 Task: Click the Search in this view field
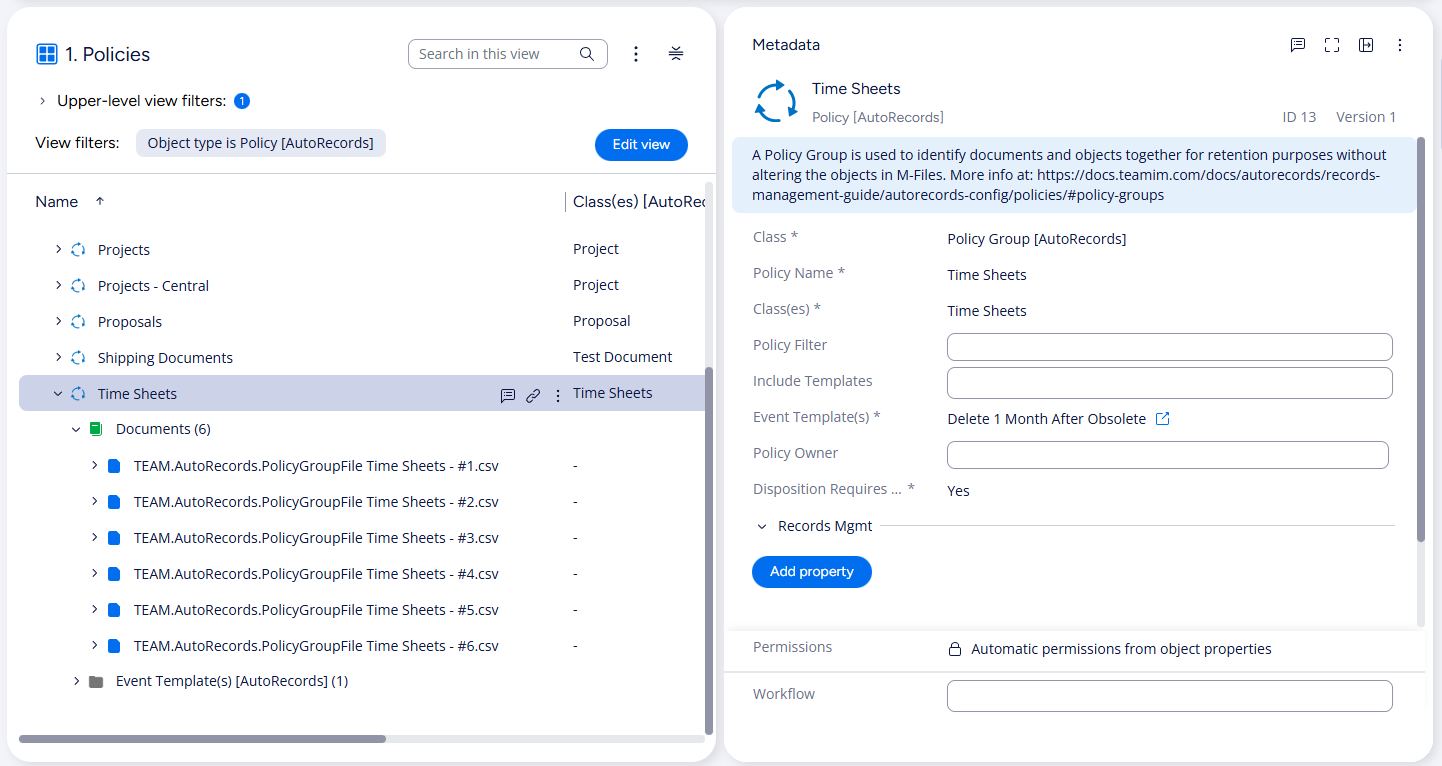(495, 54)
